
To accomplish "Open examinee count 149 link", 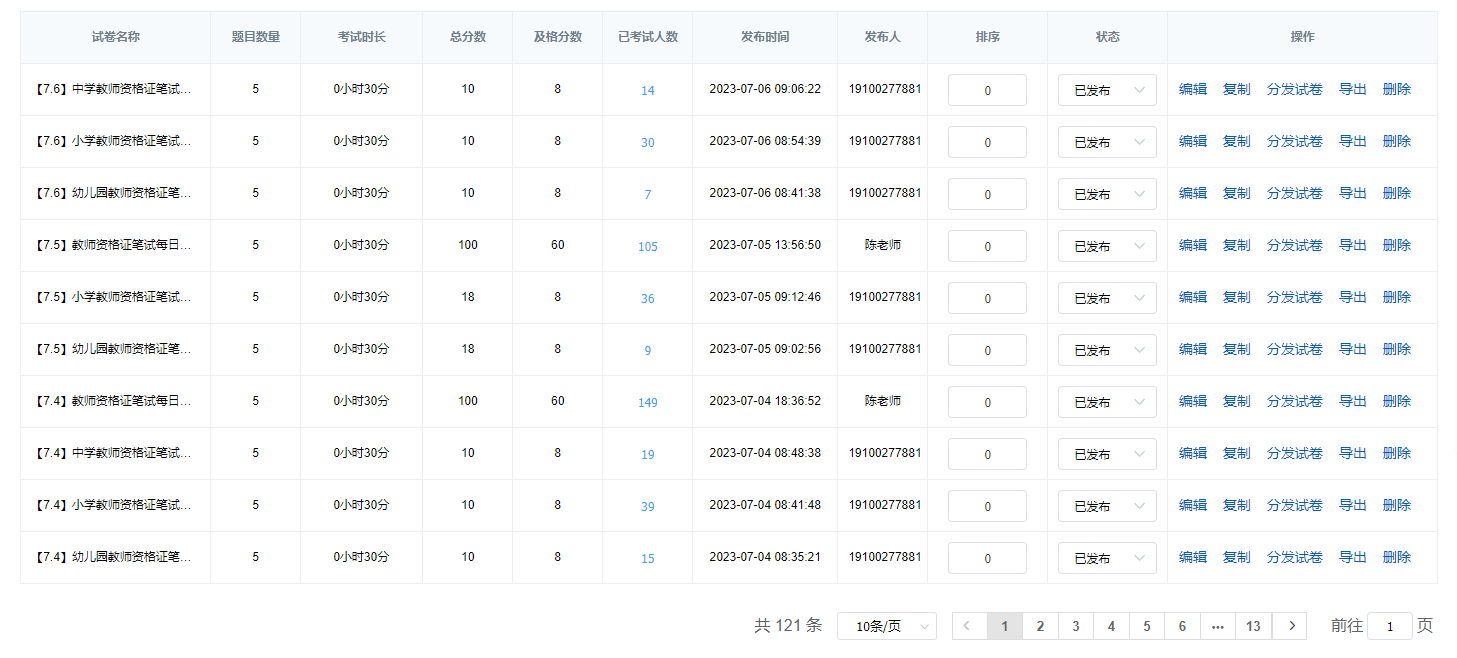I will pos(648,402).
